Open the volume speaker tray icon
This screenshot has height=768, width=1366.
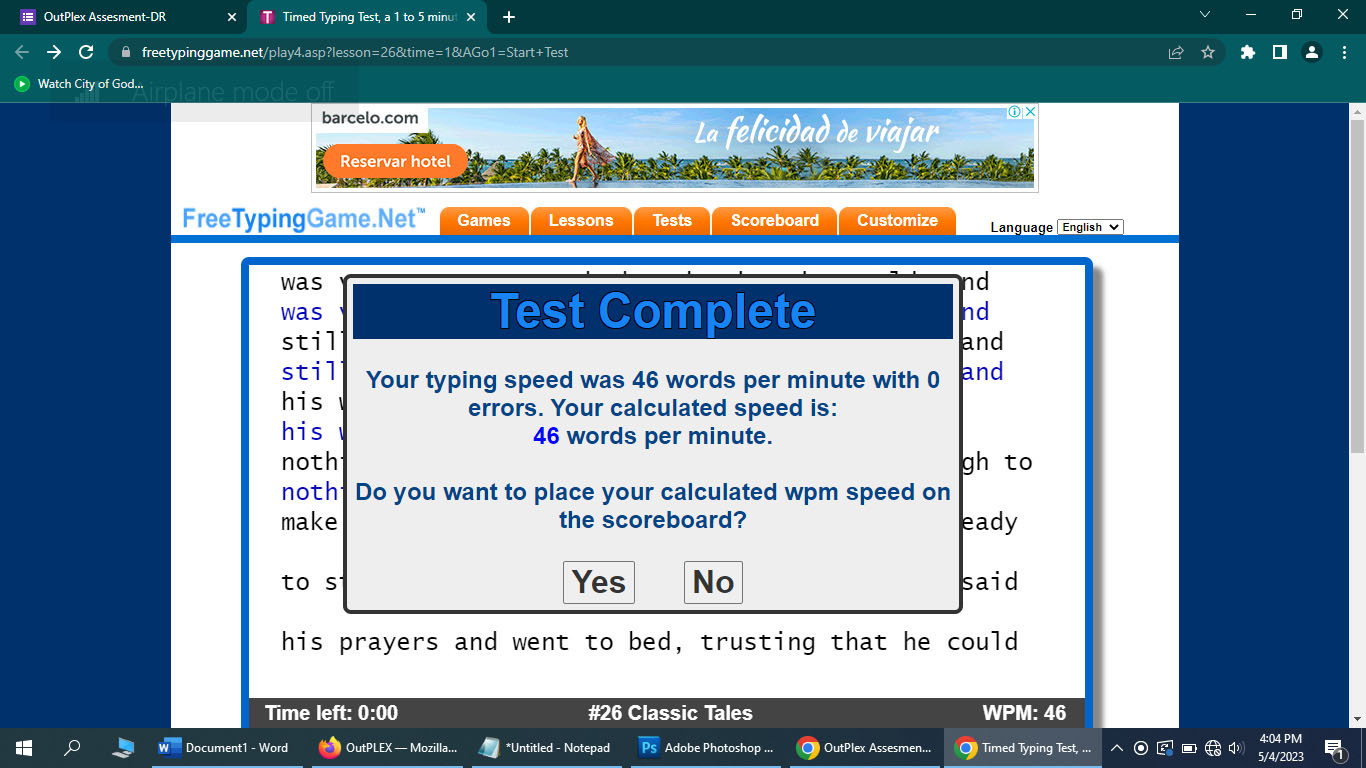(x=1236, y=748)
